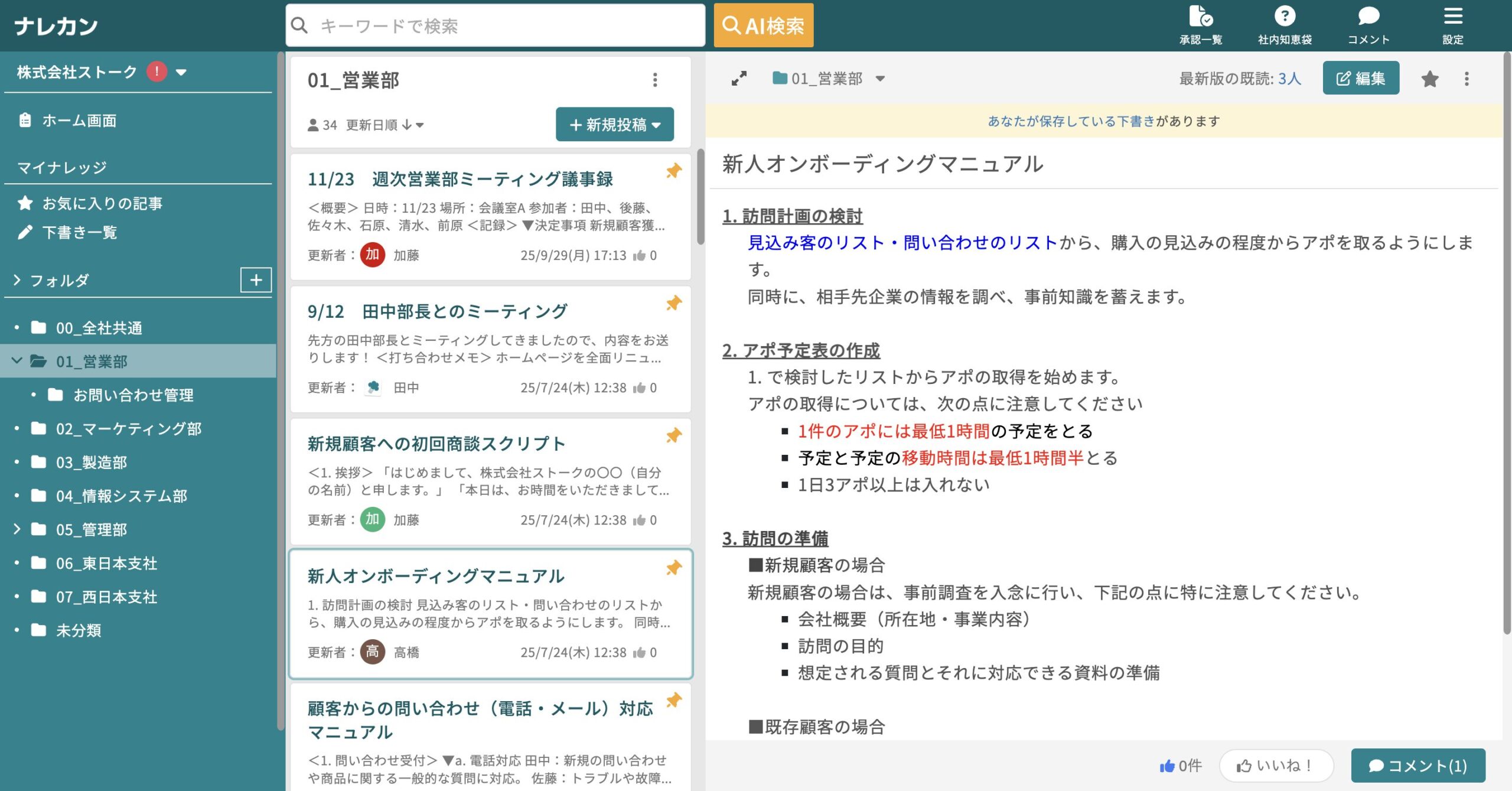
Task: Click the pin icon on 新規顧客への初回商談スクリプト
Action: pyautogui.click(x=674, y=435)
